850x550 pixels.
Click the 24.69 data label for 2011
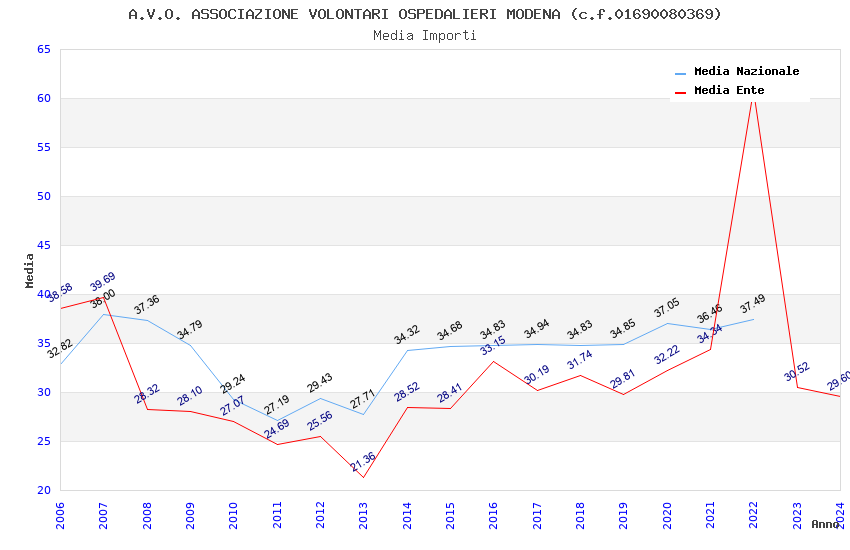[x=277, y=429]
